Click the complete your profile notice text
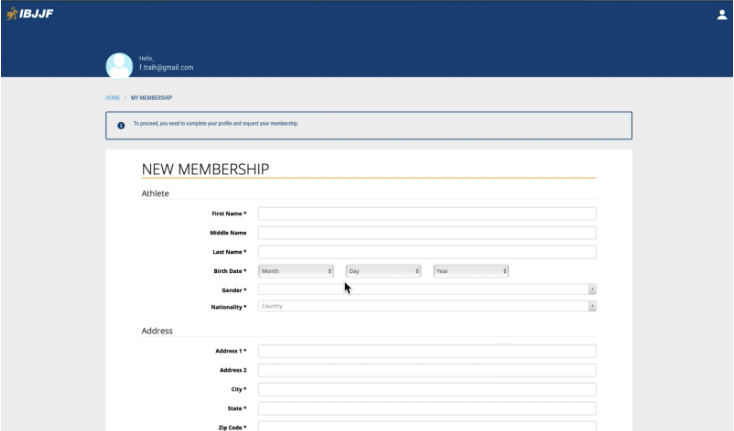This screenshot has width=734, height=431. 216,124
